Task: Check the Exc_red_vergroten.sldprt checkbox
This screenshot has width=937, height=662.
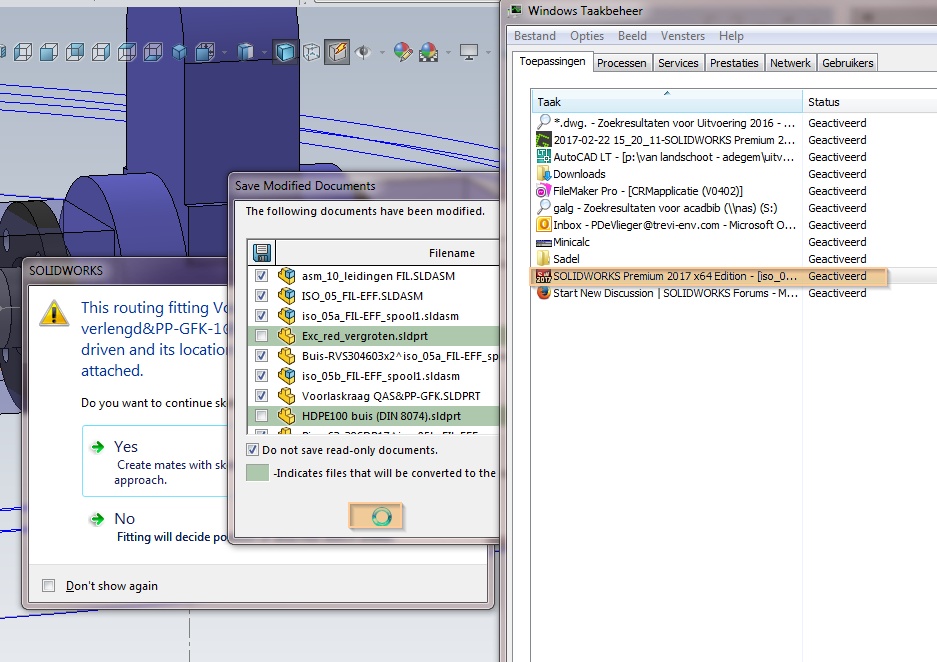Action: (261, 336)
